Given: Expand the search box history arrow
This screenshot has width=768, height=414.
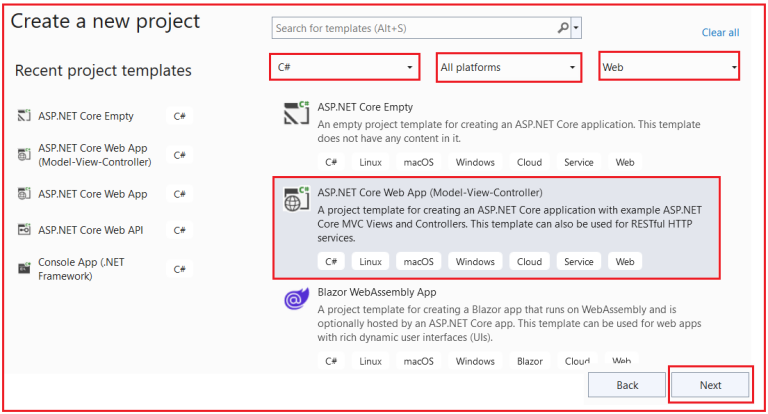Looking at the screenshot, I should pos(577,28).
